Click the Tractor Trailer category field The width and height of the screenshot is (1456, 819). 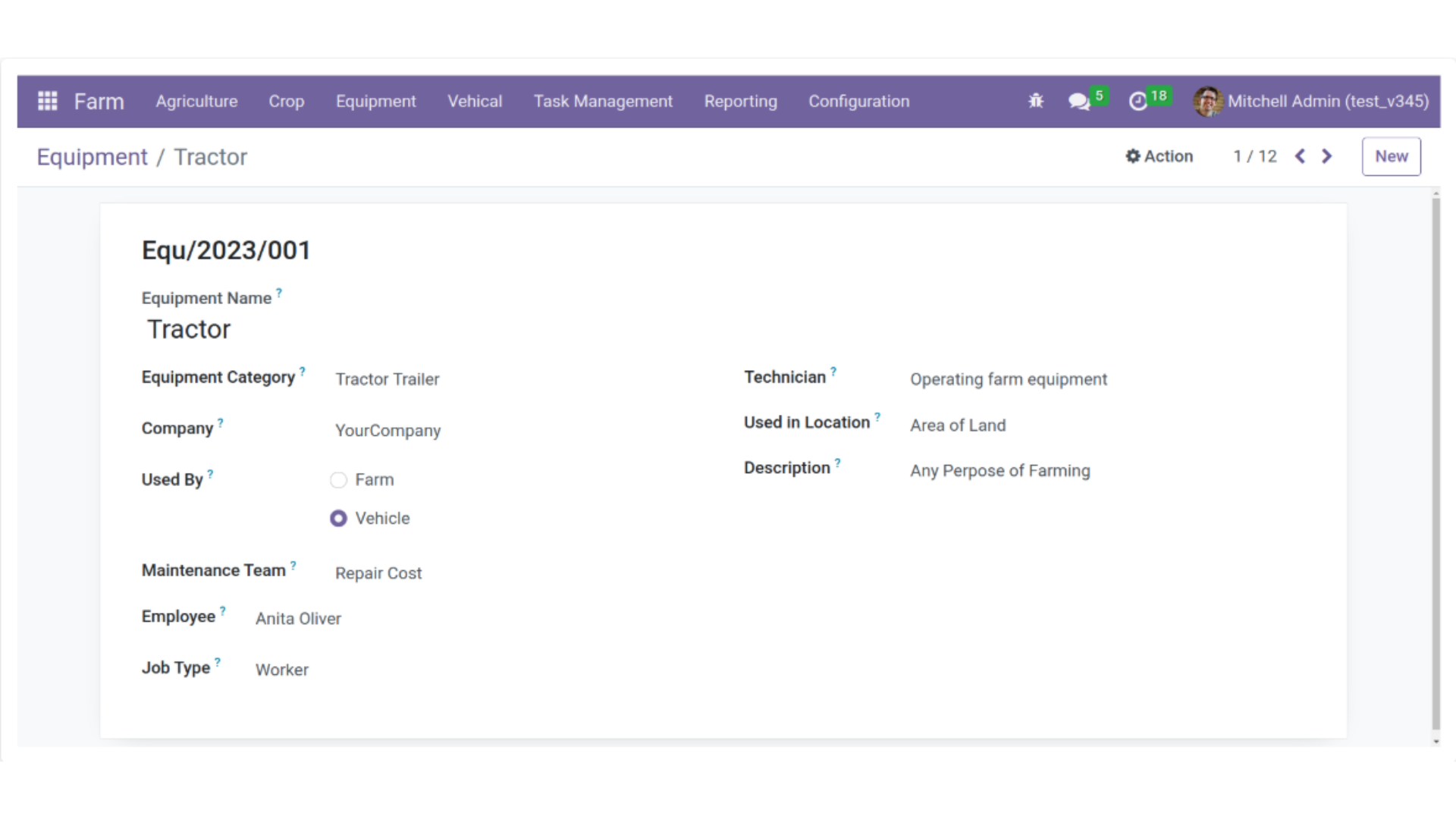(x=387, y=379)
